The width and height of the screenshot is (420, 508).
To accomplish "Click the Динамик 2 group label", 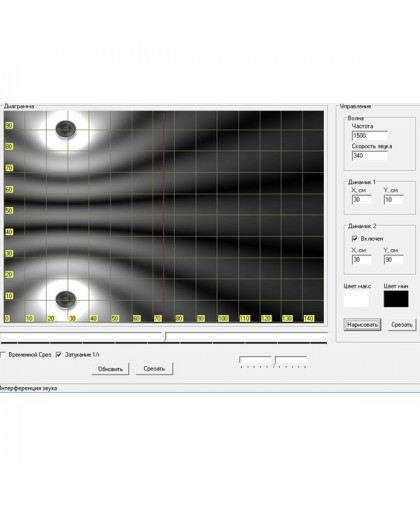I will point(362,226).
